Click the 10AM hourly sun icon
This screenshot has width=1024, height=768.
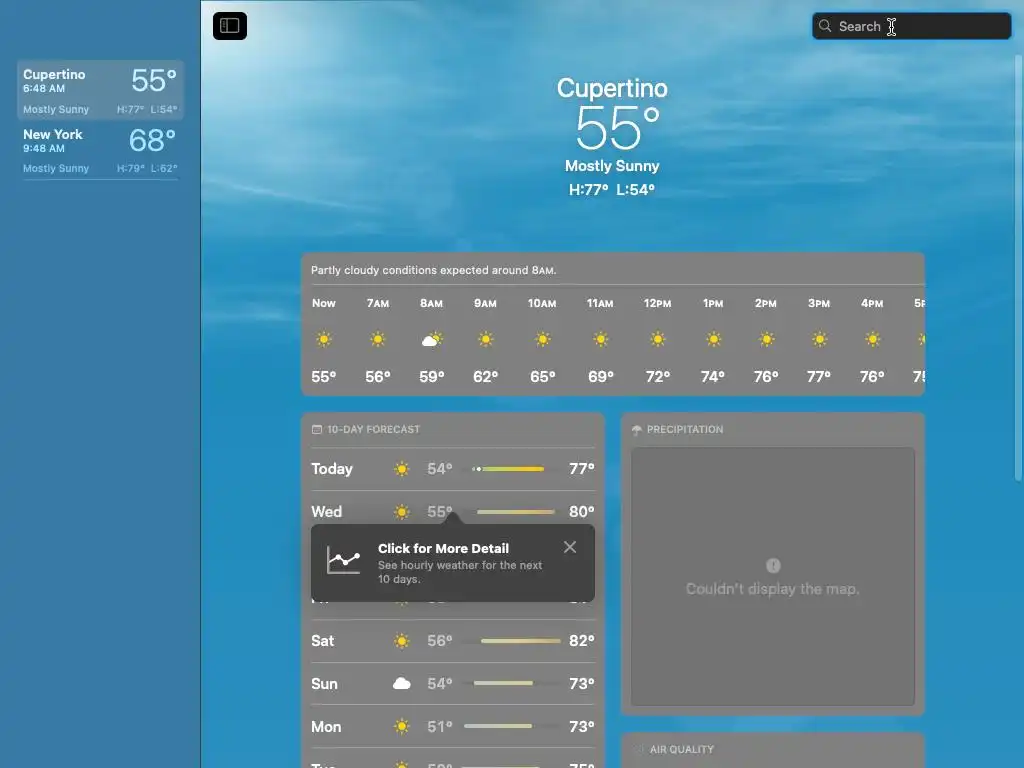click(543, 339)
